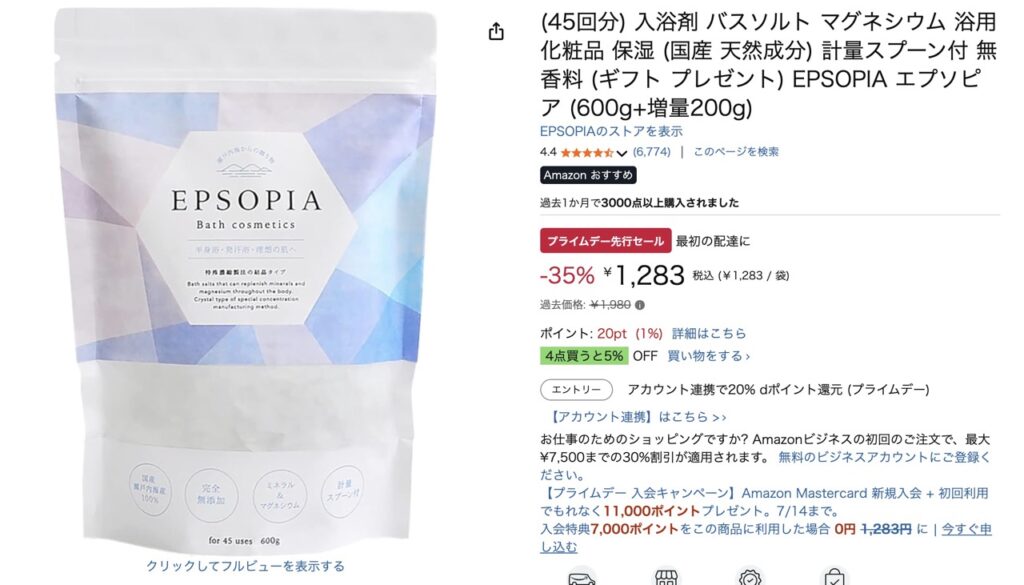The height and width of the screenshot is (585, 1024).
Task: Click 詳細はこちら points details link
Action: point(709,333)
